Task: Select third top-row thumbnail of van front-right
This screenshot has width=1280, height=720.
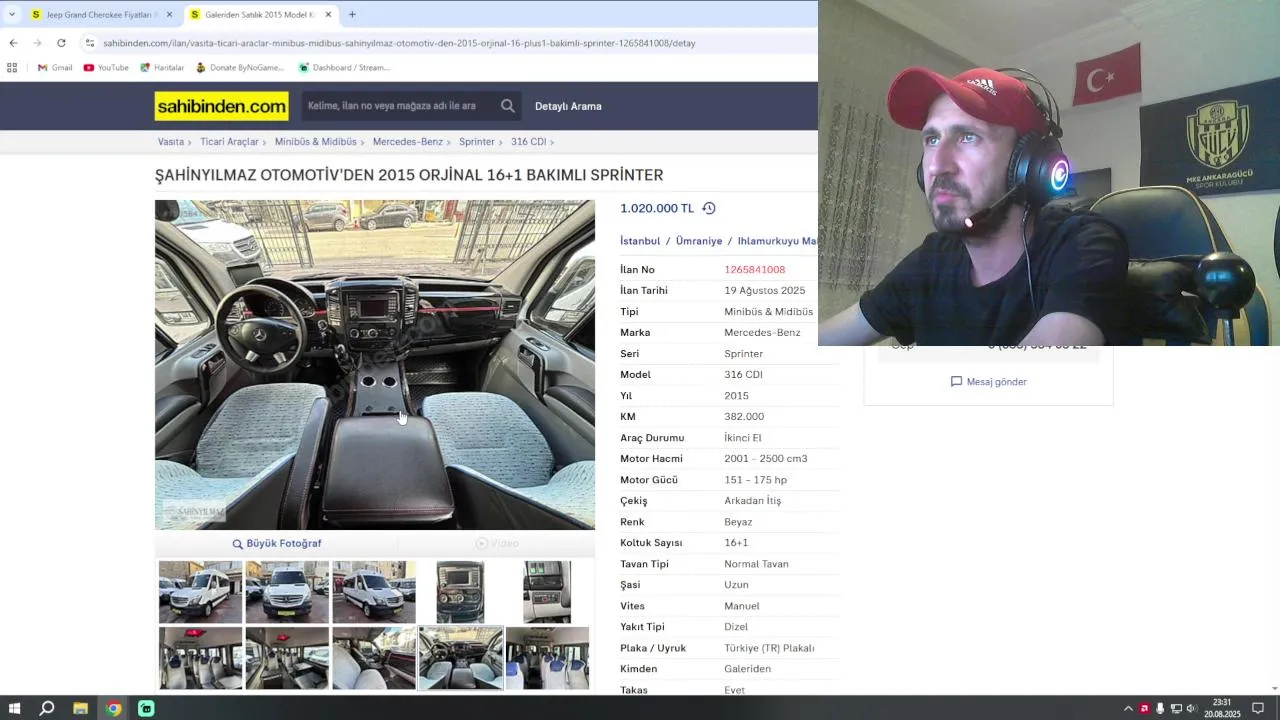Action: click(x=374, y=592)
